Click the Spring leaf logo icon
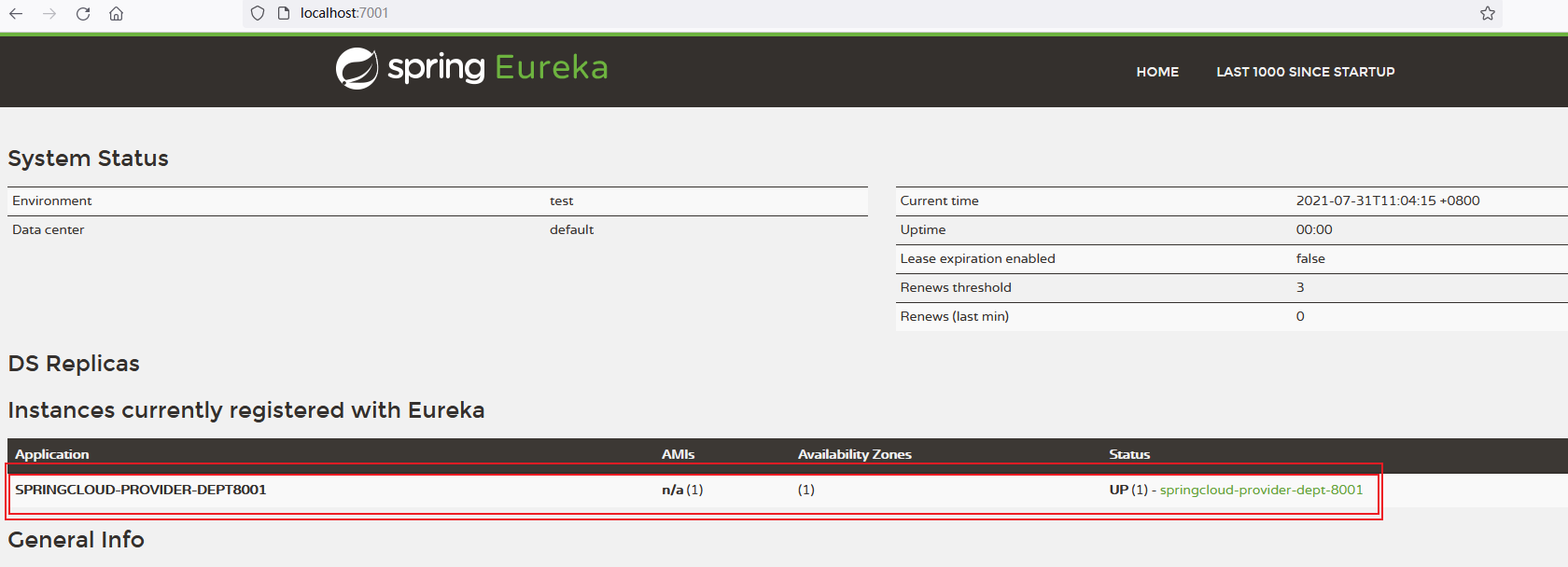This screenshot has height=567, width=1568. click(357, 68)
